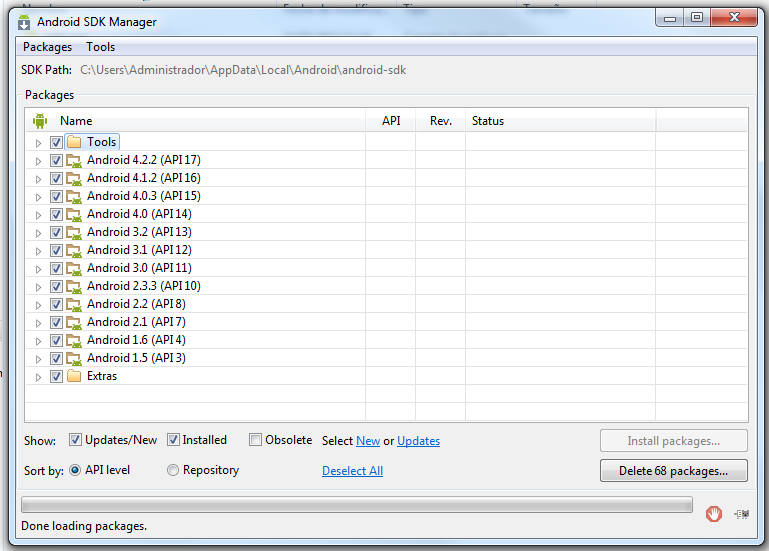Screen dimensions: 769x551
Task: Click the Tools folder icon
Action: tap(74, 142)
